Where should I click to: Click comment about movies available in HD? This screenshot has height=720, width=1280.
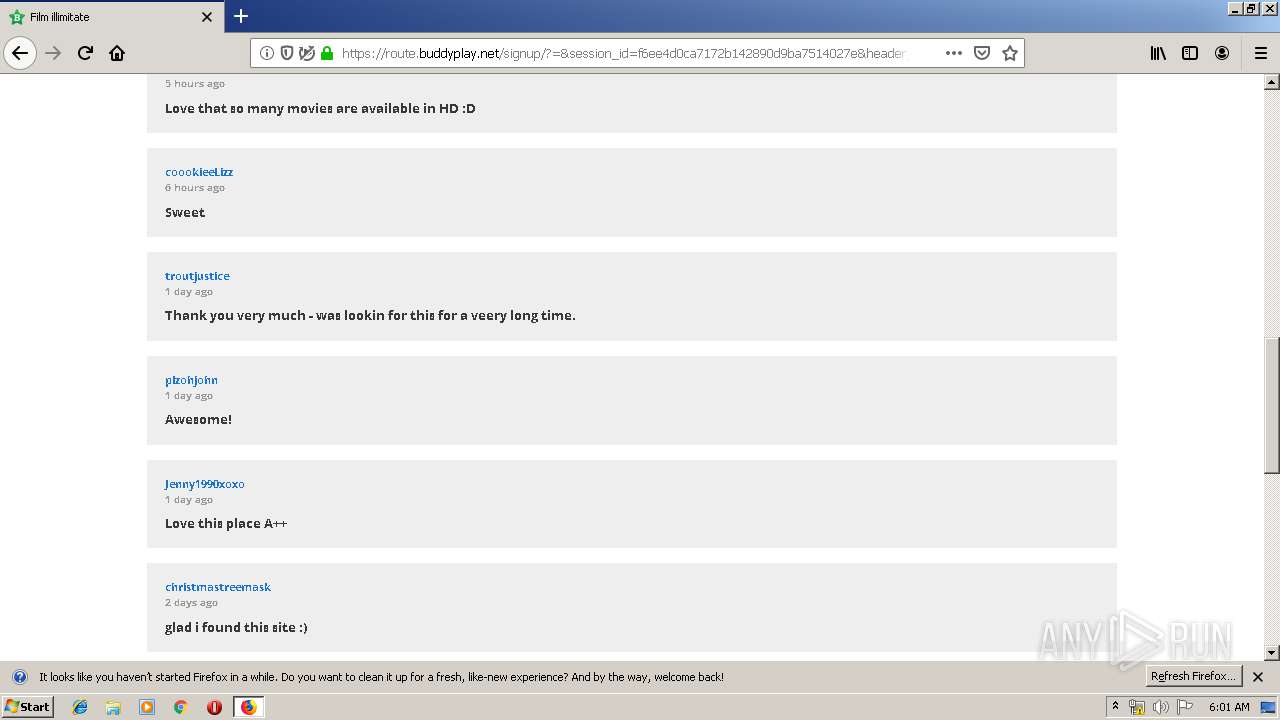point(320,108)
